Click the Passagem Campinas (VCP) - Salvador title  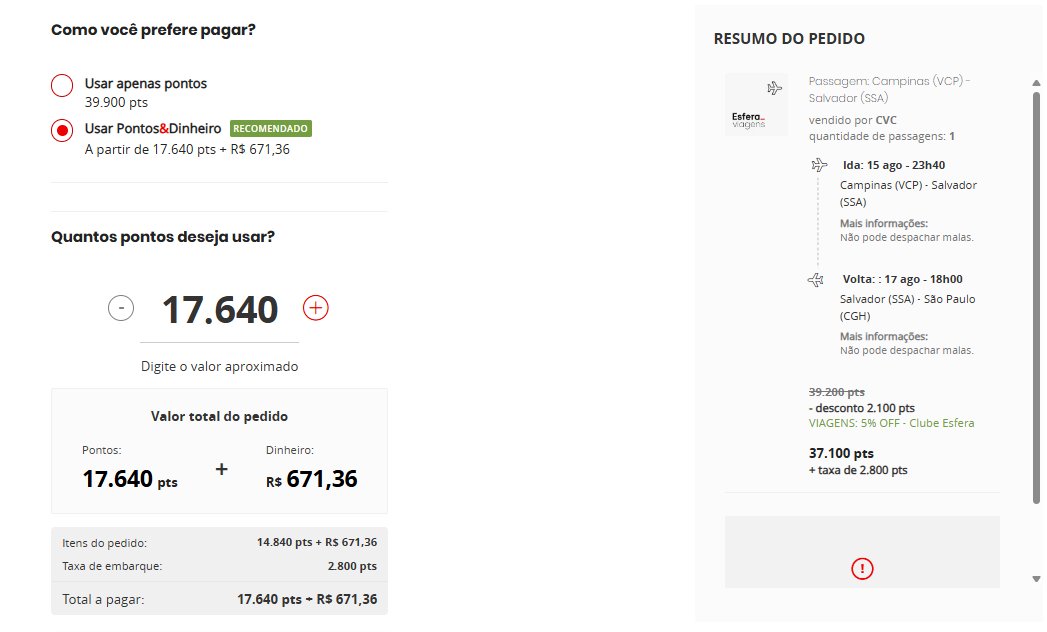click(x=889, y=90)
